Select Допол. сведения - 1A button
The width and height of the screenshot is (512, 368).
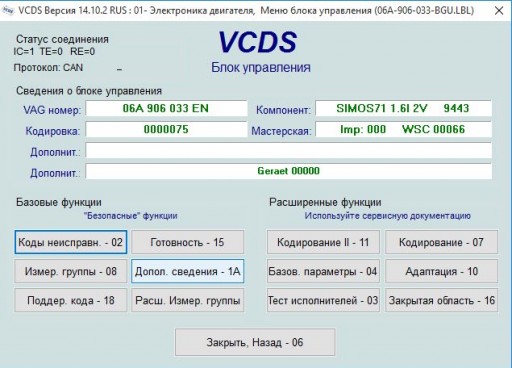tap(188, 271)
